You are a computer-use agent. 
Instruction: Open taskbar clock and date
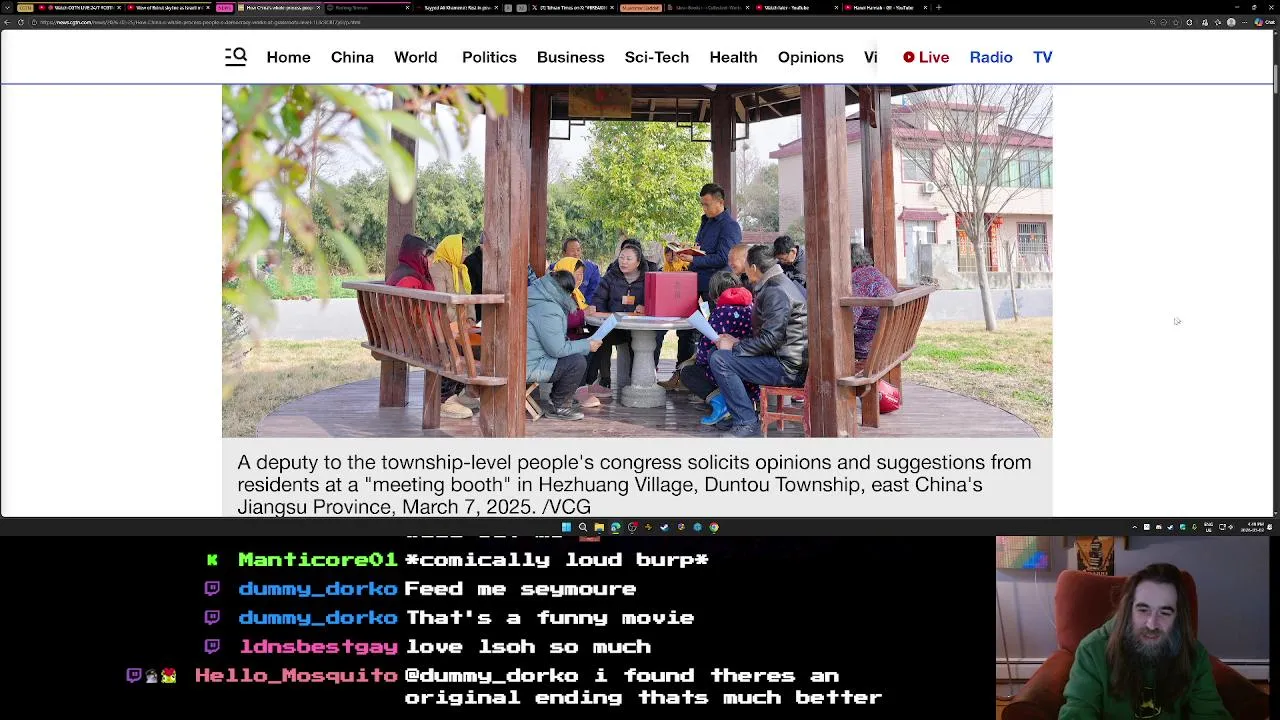[x=1255, y=527]
